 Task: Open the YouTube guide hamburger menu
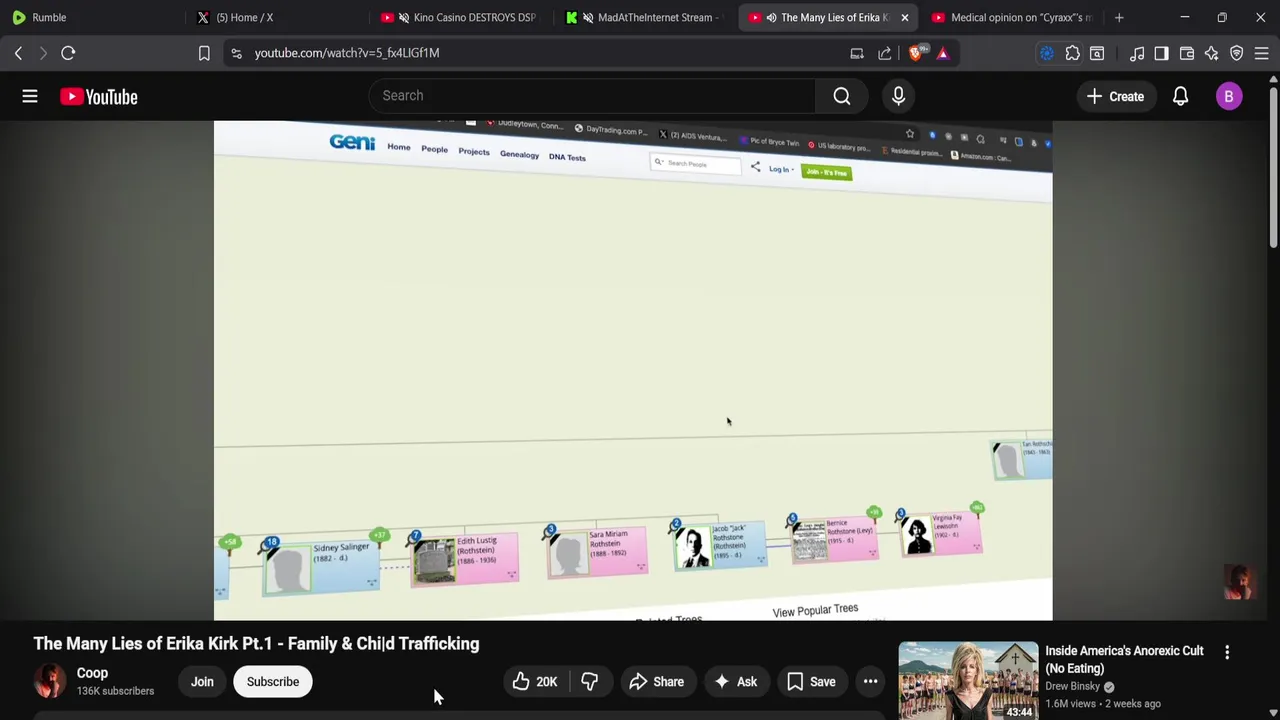30,96
